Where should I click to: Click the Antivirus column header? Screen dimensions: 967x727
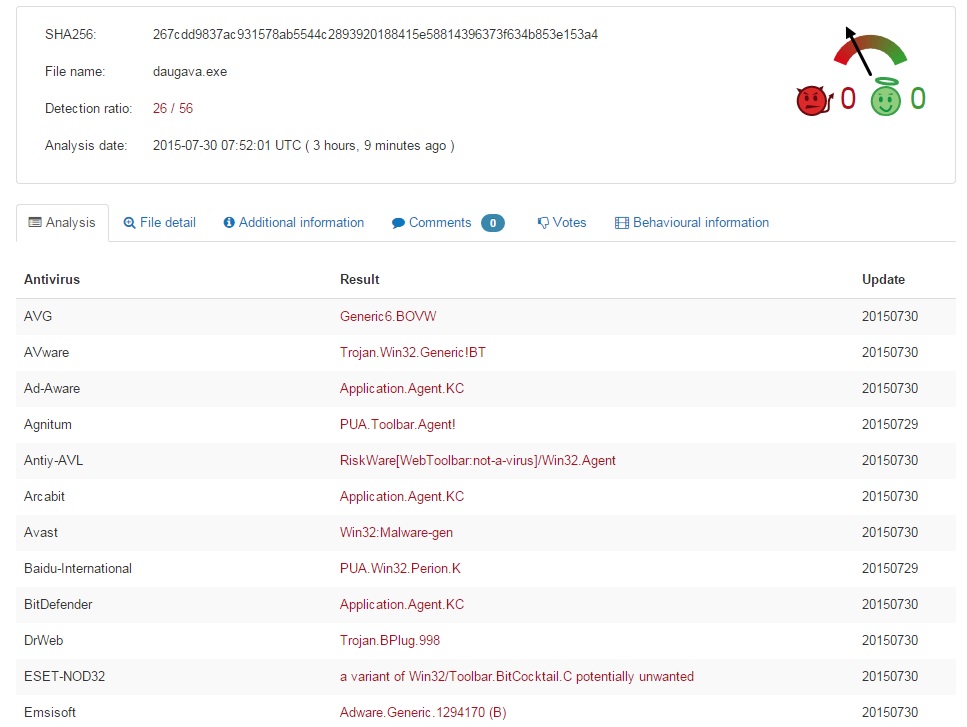pos(52,279)
